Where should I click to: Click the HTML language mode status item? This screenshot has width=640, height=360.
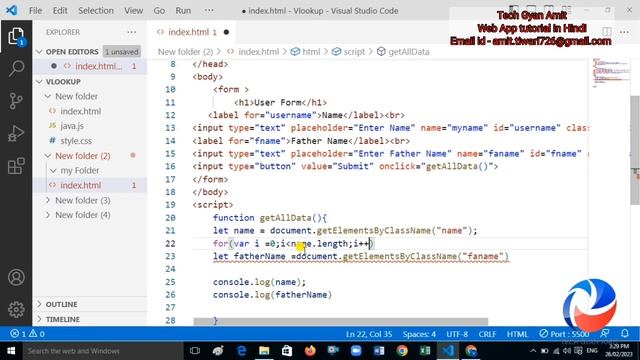(x=517, y=334)
